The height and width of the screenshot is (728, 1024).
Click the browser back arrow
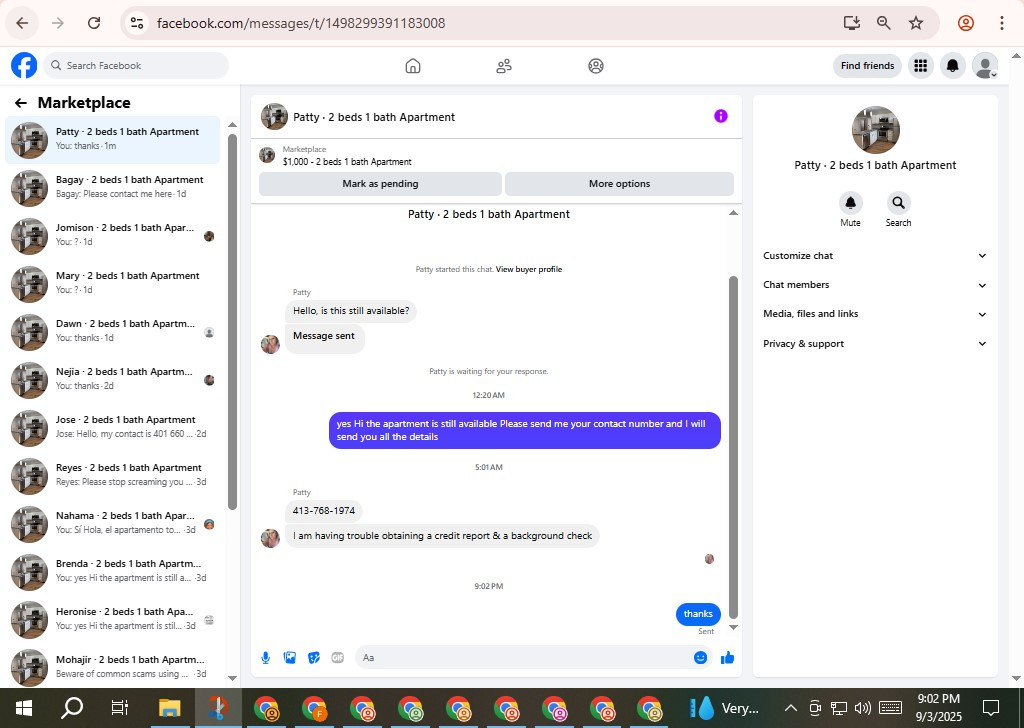coord(22,24)
